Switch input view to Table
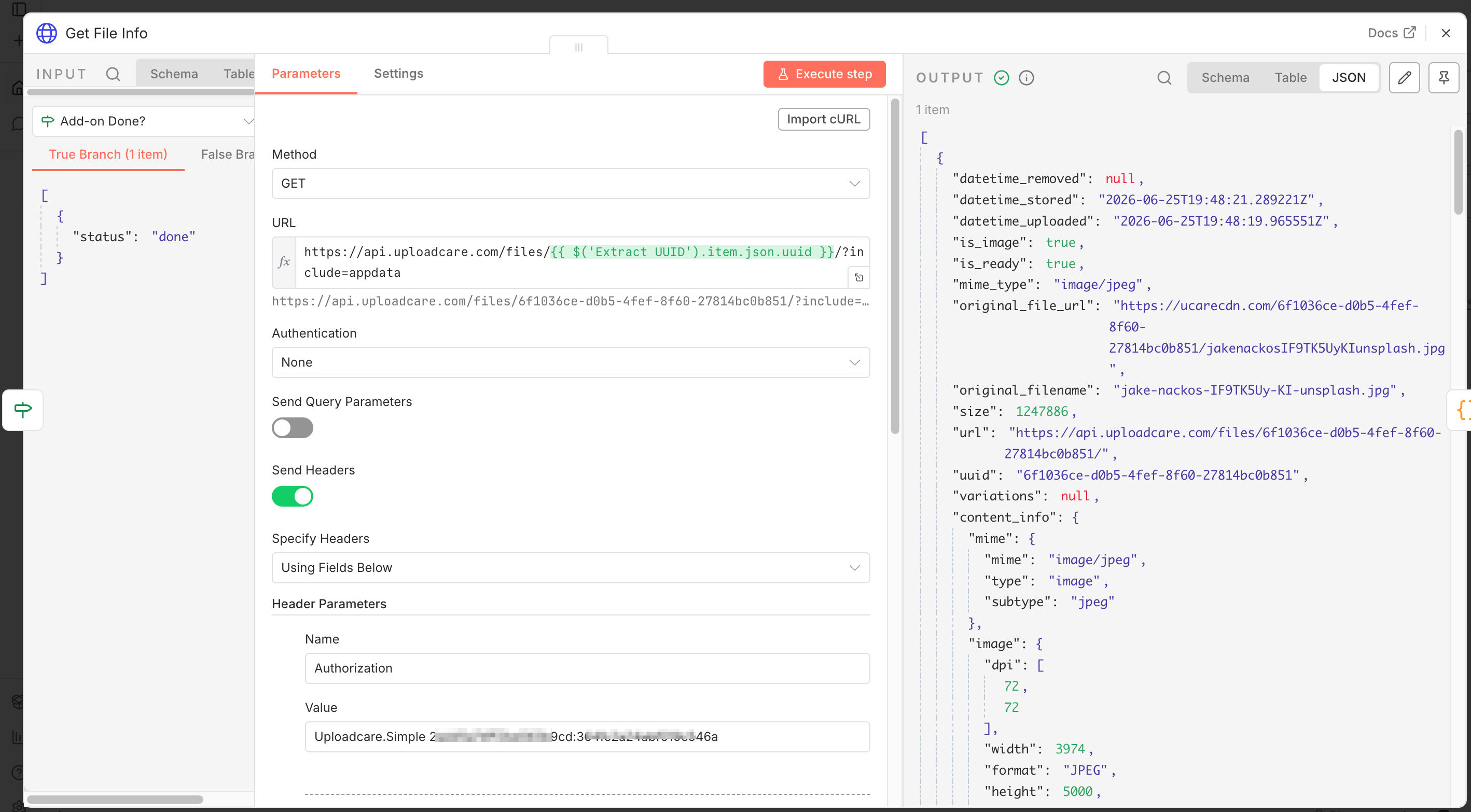Image resolution: width=1471 pixels, height=812 pixels. tap(239, 74)
